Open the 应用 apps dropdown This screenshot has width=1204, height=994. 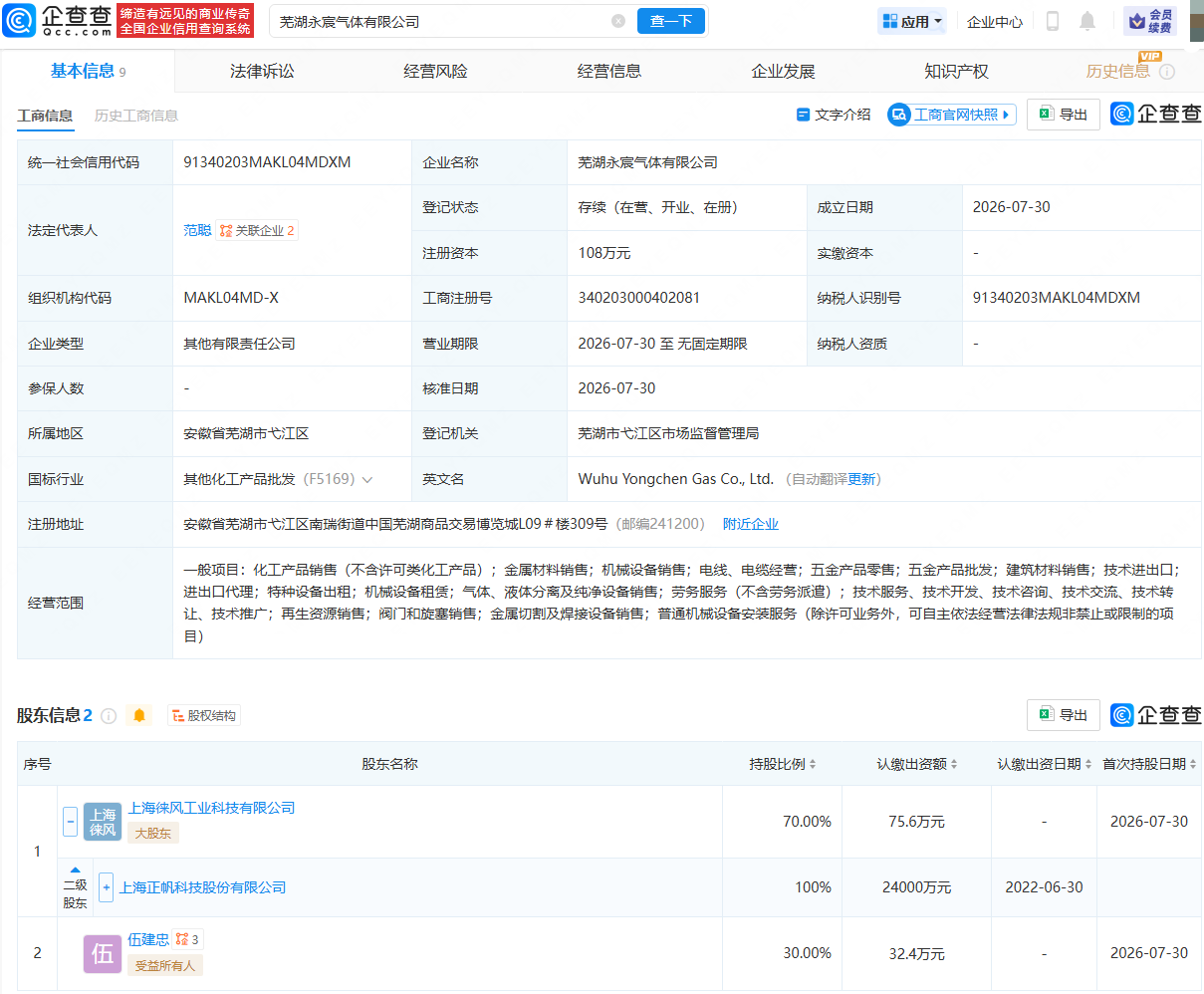point(912,21)
